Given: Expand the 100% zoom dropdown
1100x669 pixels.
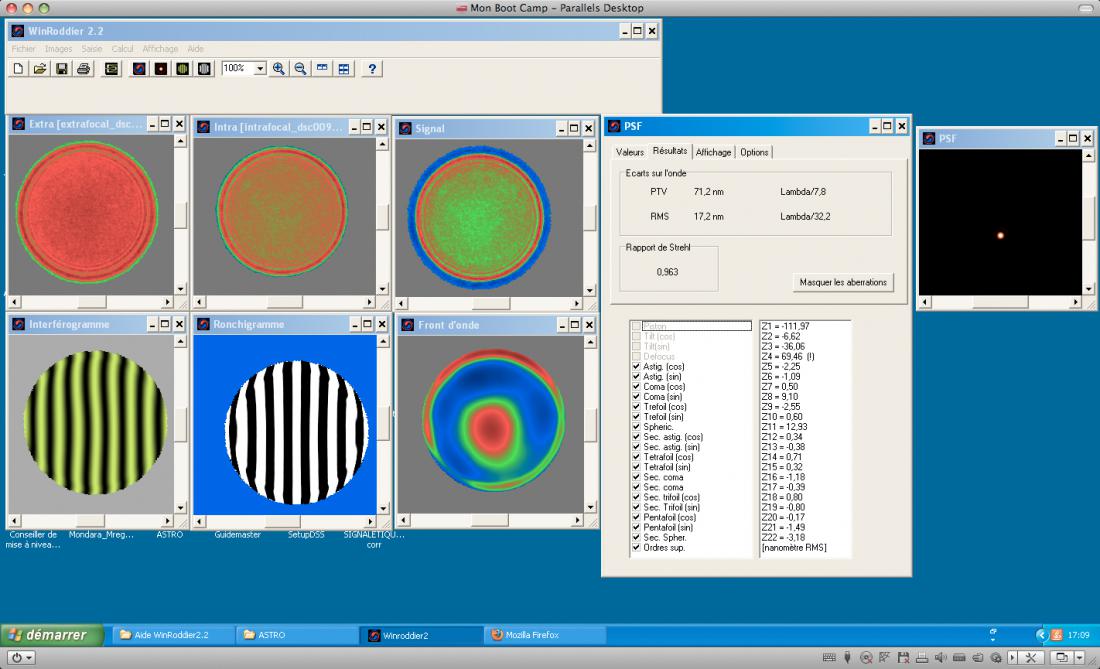Looking at the screenshot, I should click(x=260, y=68).
